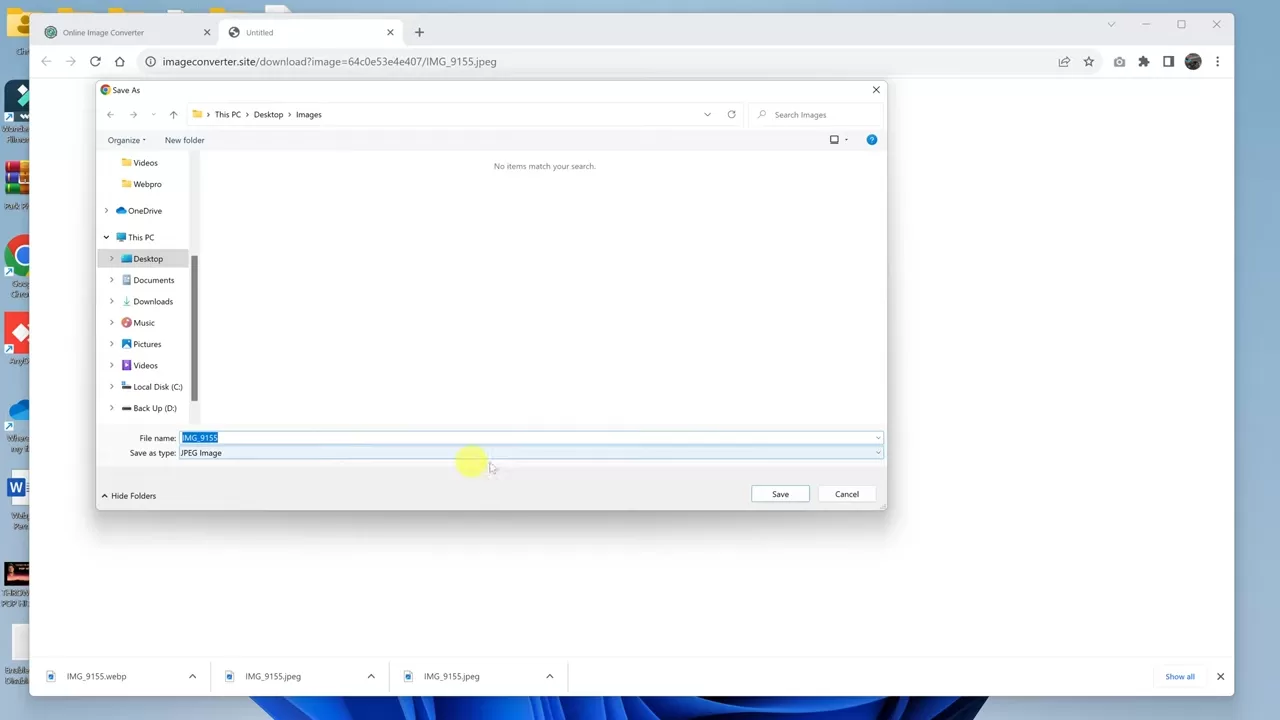The width and height of the screenshot is (1280, 720).
Task: Share this page icon in address bar
Action: [1064, 62]
